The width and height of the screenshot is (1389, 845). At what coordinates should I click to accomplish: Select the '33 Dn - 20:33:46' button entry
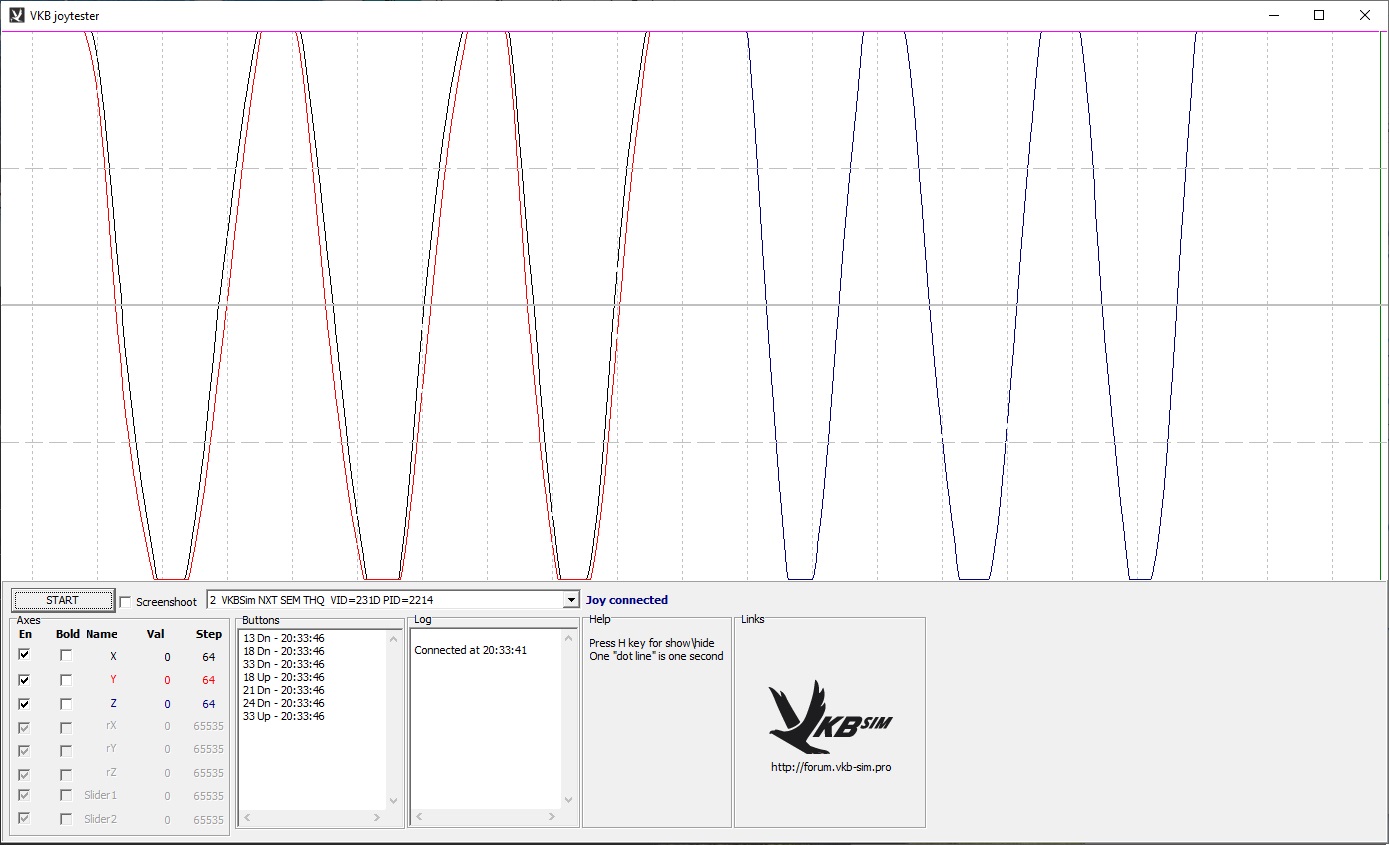284,664
